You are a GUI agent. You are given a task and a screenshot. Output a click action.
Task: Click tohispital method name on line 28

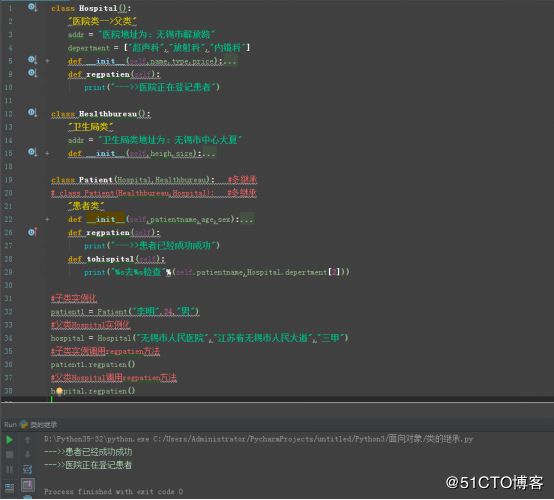[110, 259]
